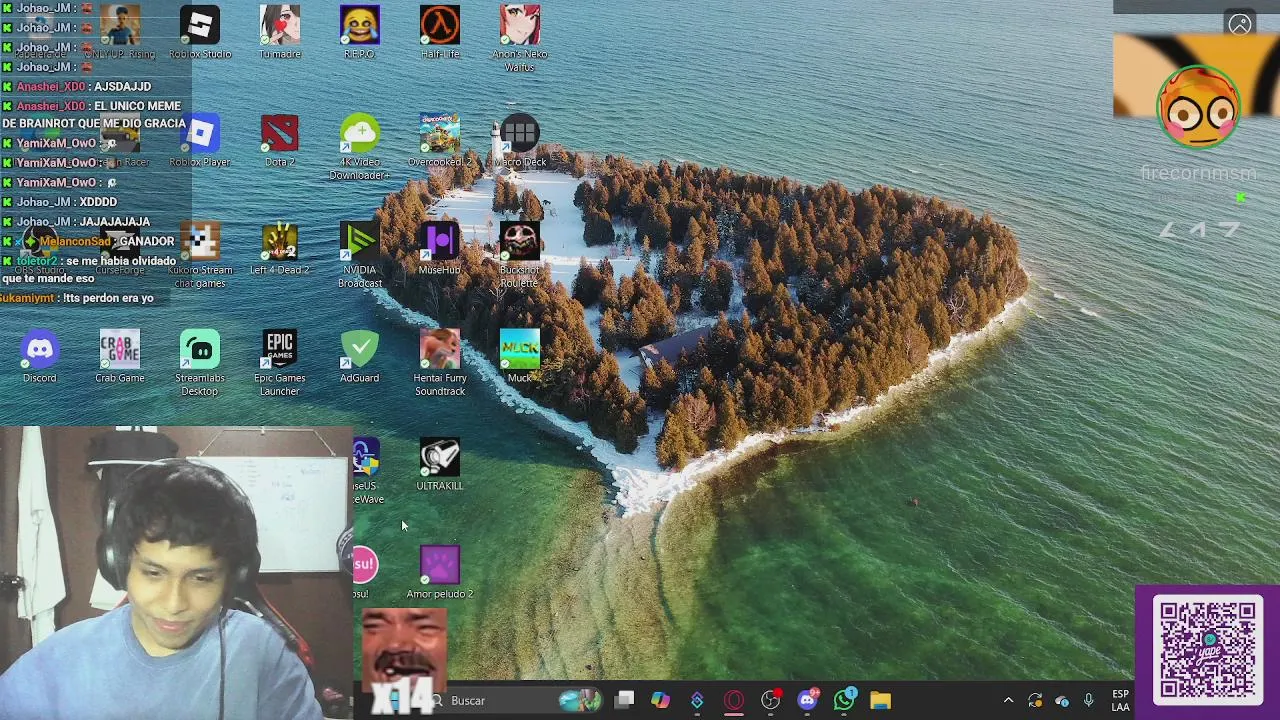Image resolution: width=1280 pixels, height=720 pixels.
Task: Select the Dota 2 desktop icon
Action: tap(280, 140)
